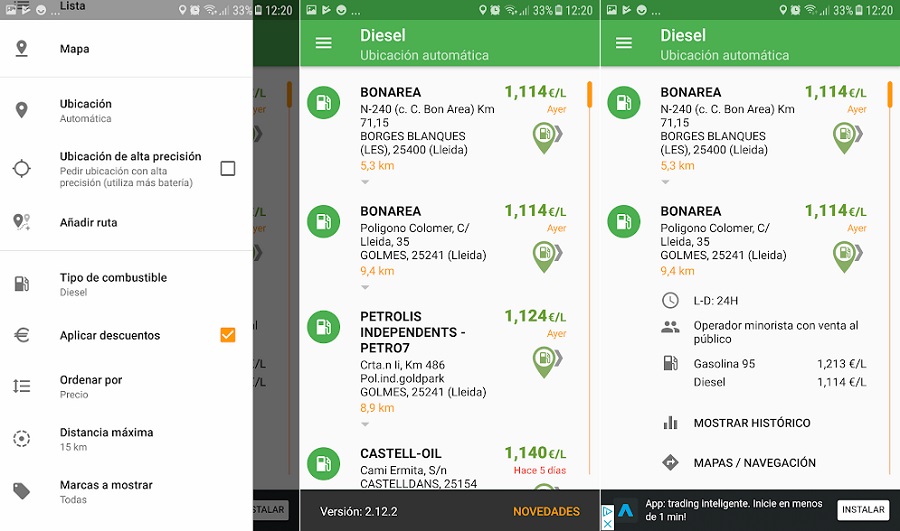Open the hamburger menu in middle Diesel screen
This screenshot has height=531, width=900.
323,43
